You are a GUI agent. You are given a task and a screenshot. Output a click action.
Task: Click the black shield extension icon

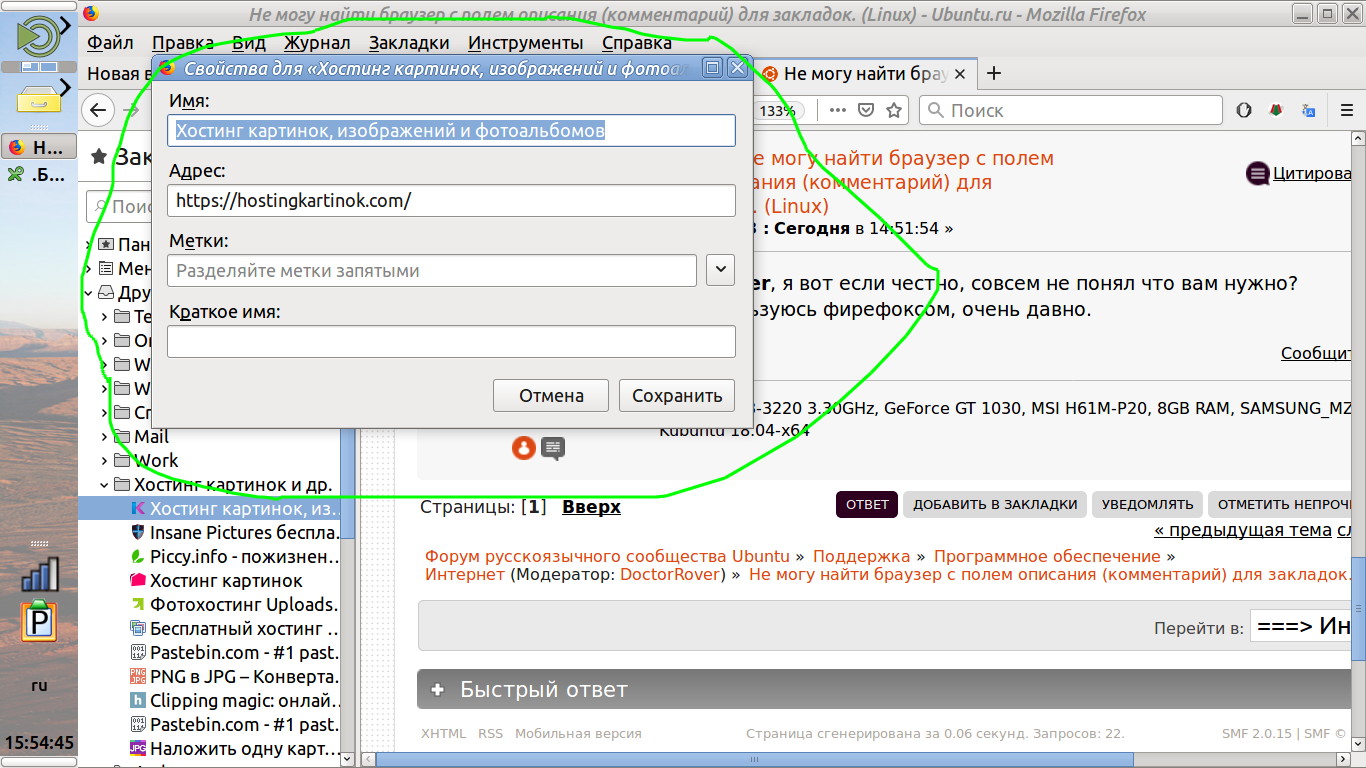click(x=1245, y=110)
